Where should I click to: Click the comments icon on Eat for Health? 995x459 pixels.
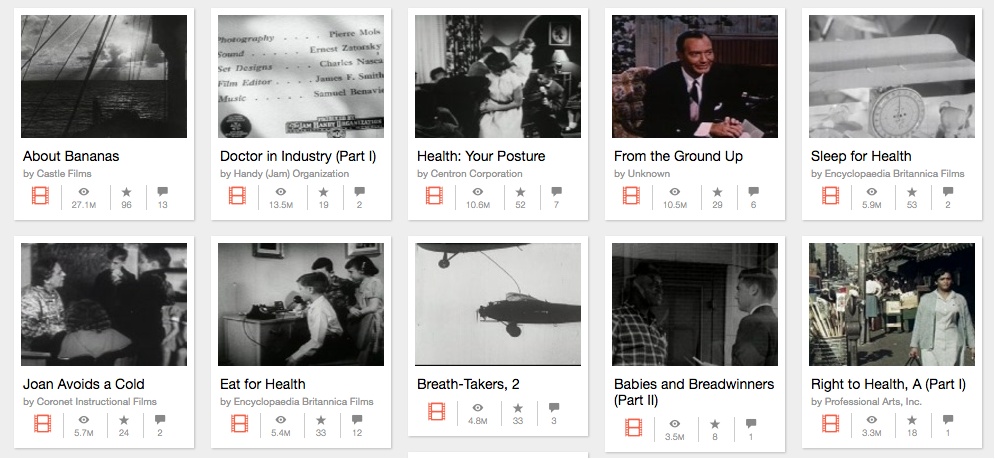pyautogui.click(x=359, y=419)
